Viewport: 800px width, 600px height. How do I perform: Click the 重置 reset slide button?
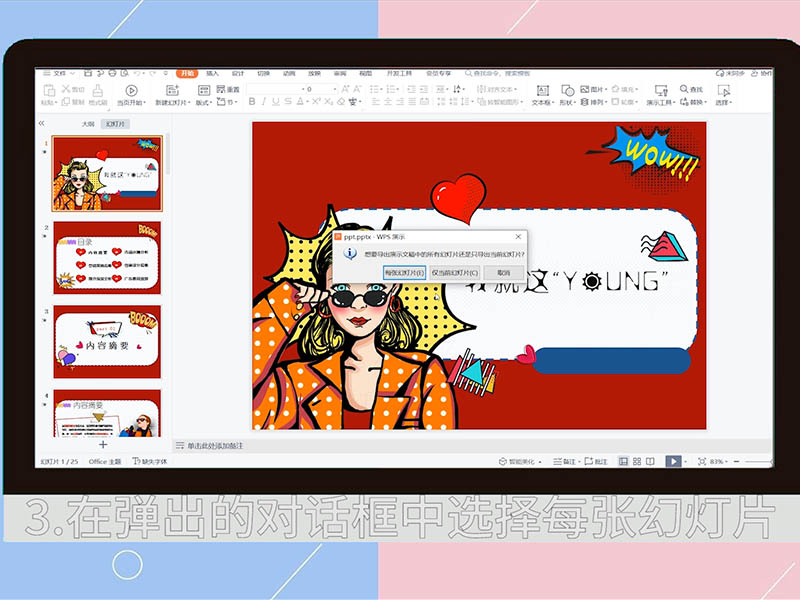tap(228, 89)
